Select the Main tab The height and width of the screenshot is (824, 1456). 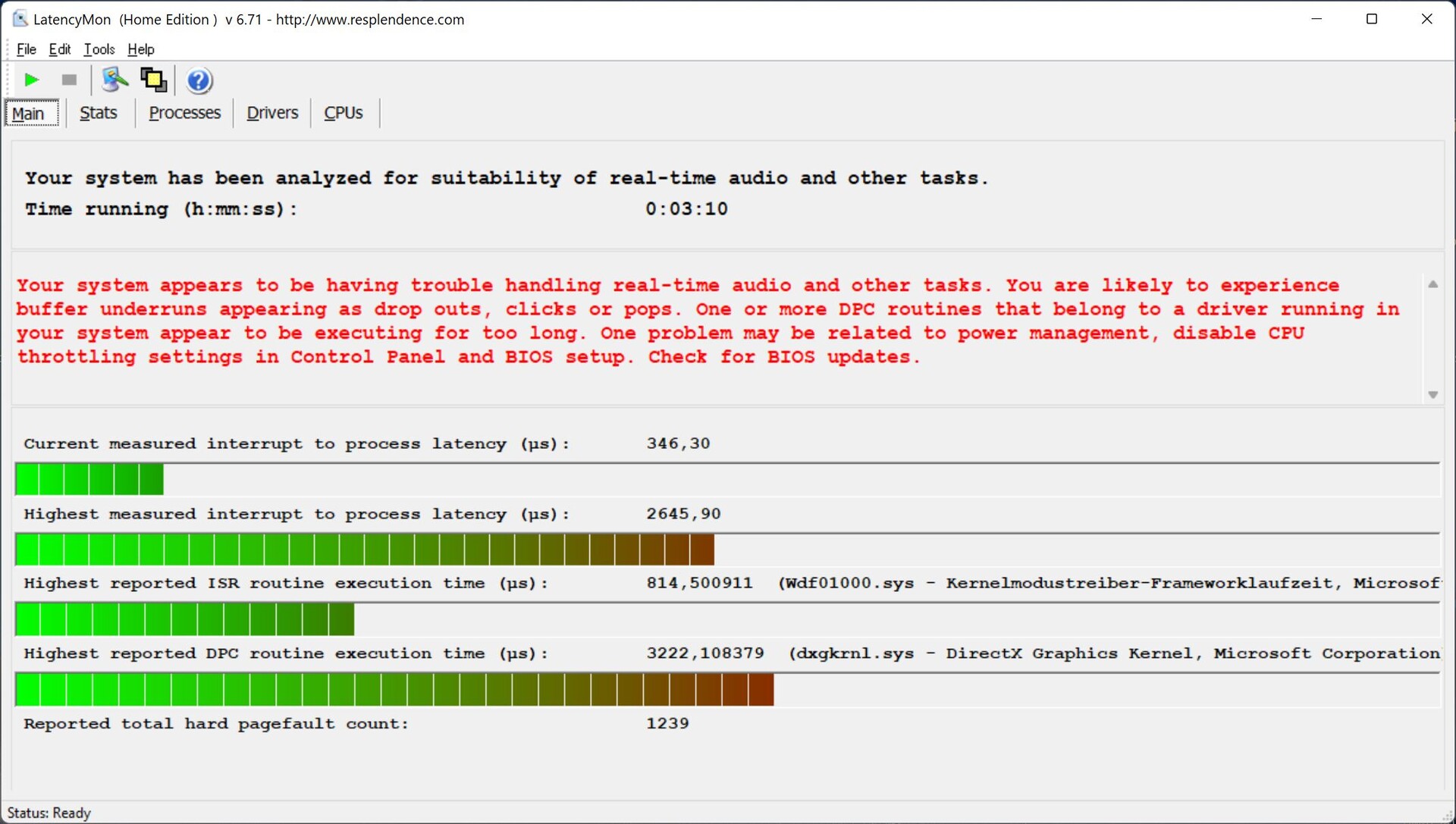(x=29, y=114)
